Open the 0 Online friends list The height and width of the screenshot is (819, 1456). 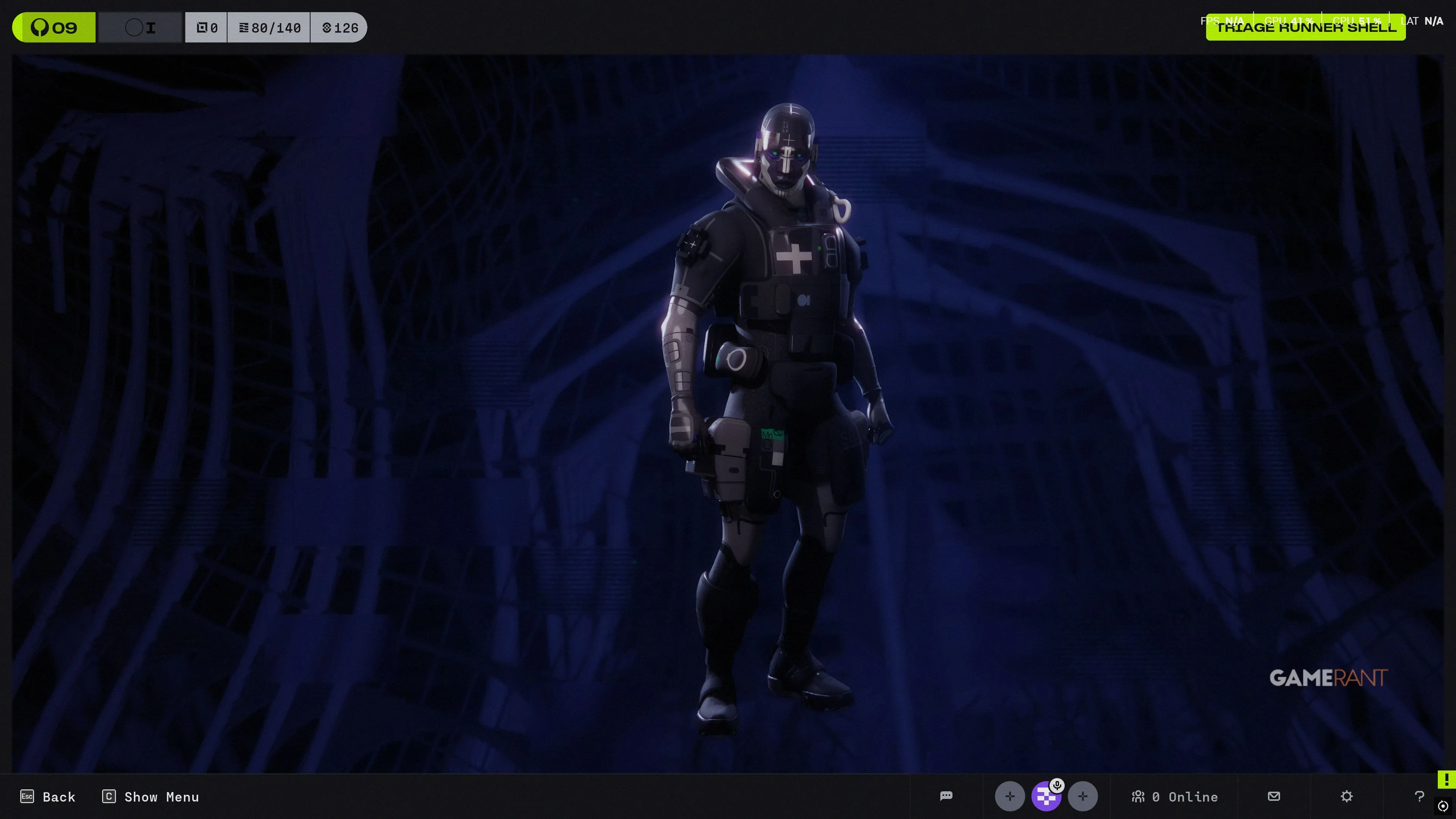(x=1175, y=796)
